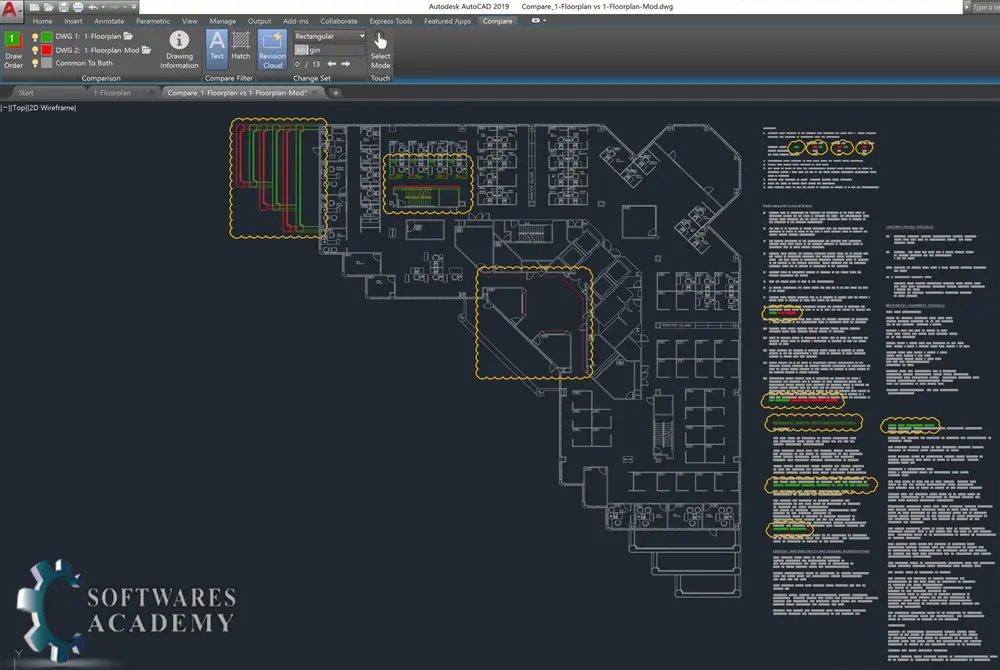Click the Draw Order button

(x=13, y=50)
